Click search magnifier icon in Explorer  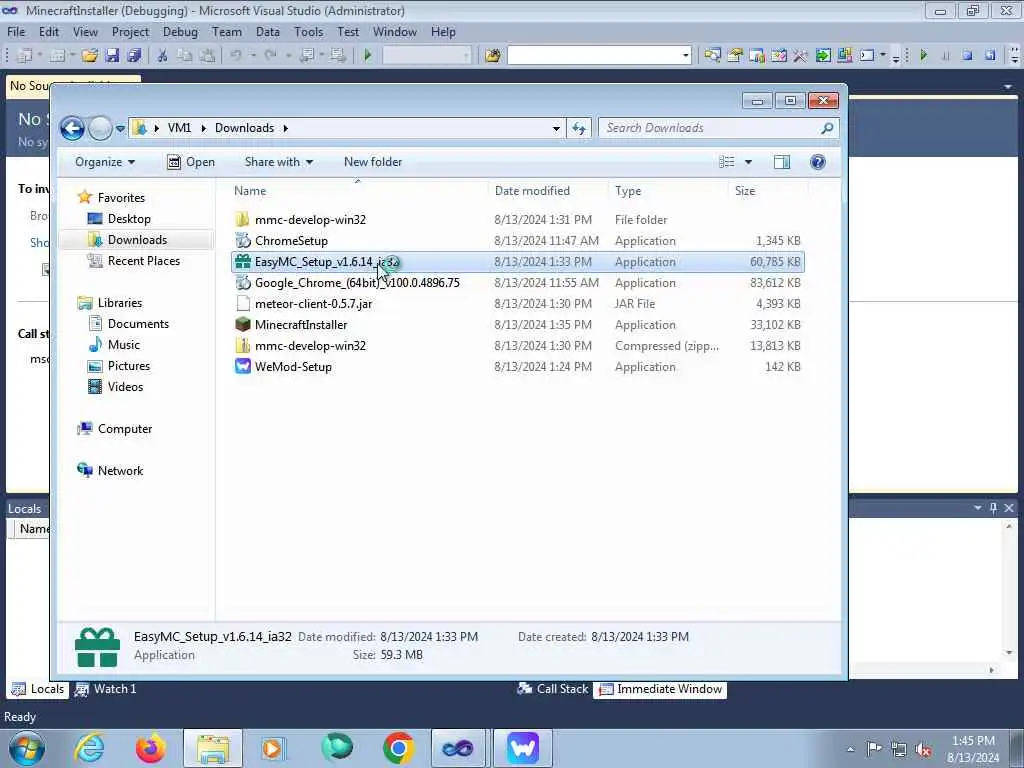pyautogui.click(x=827, y=128)
